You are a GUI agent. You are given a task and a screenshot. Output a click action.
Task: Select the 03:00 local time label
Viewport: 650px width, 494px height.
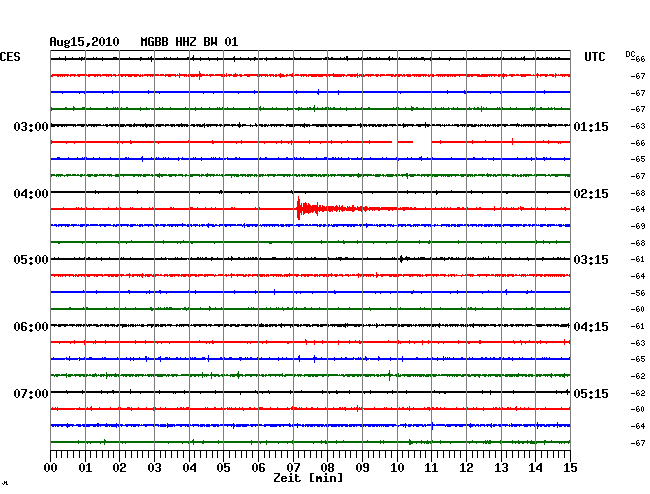click(31, 126)
